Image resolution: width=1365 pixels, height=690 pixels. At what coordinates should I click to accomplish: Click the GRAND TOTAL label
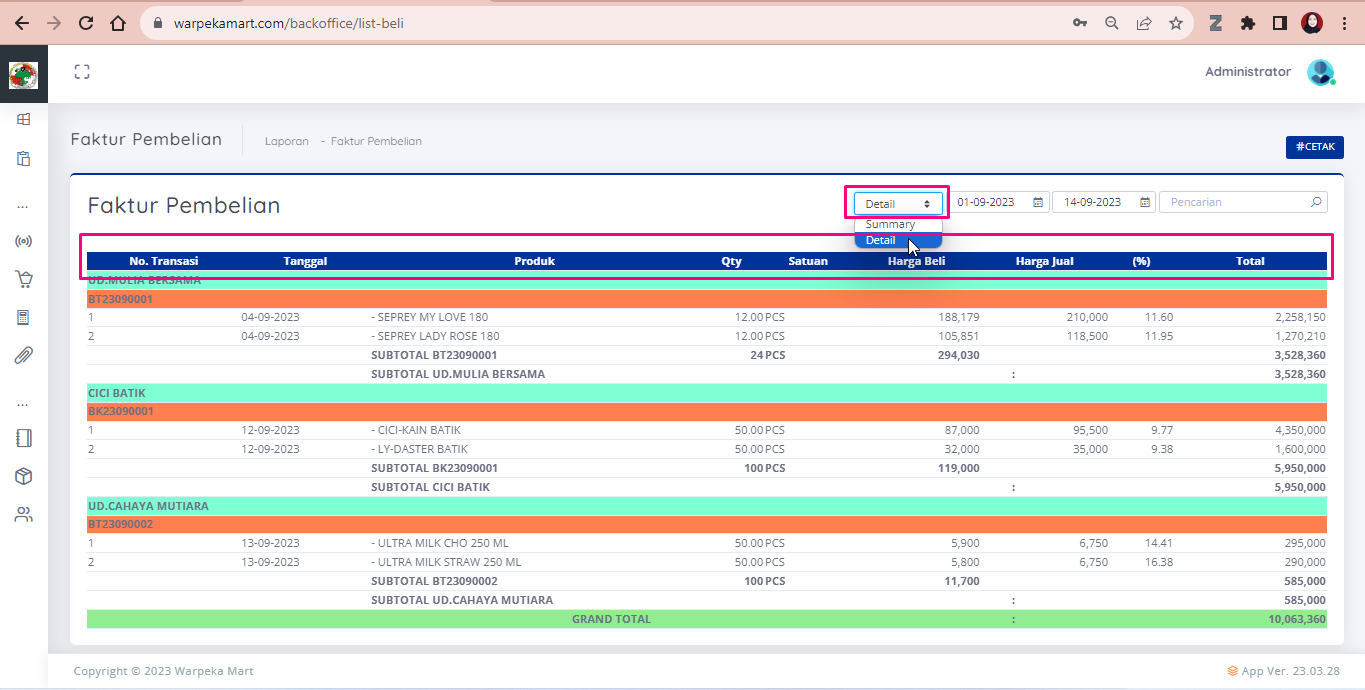[x=611, y=619]
